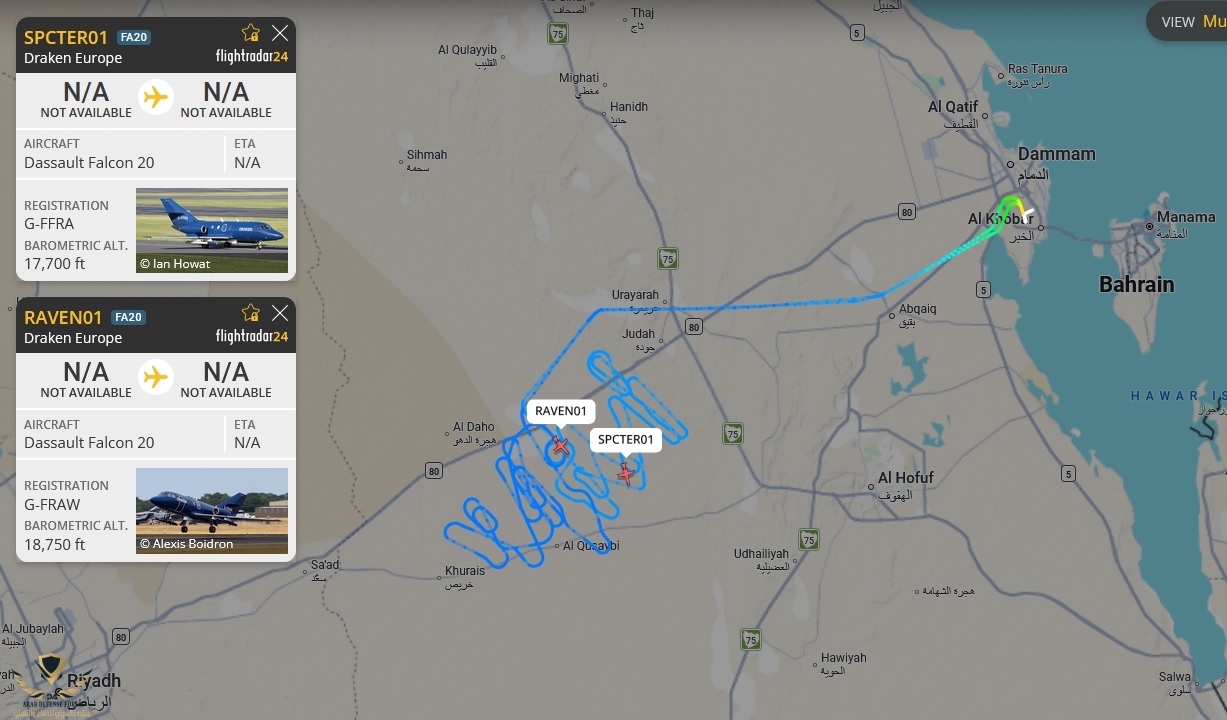
Task: Click the yellow airplane icon in SPCTER01 panel
Action: click(x=156, y=97)
